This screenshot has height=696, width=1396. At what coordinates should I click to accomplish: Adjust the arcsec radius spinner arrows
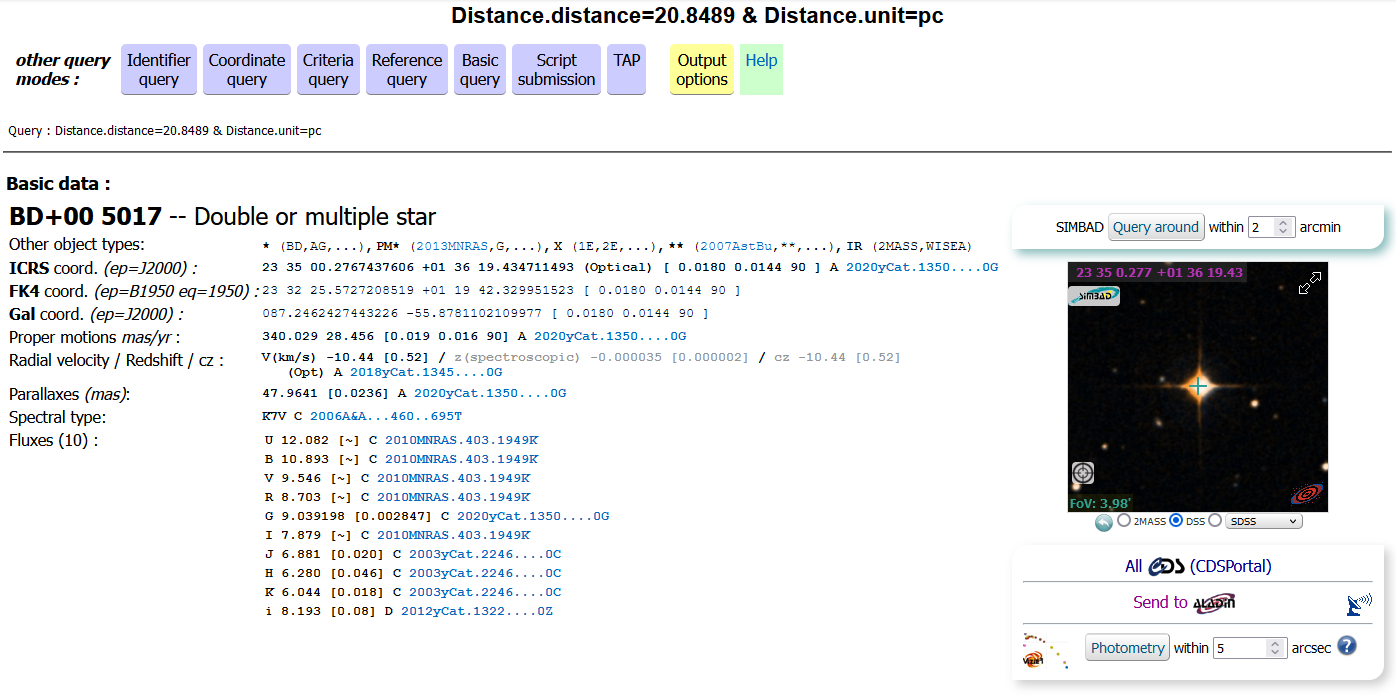pos(1274,648)
